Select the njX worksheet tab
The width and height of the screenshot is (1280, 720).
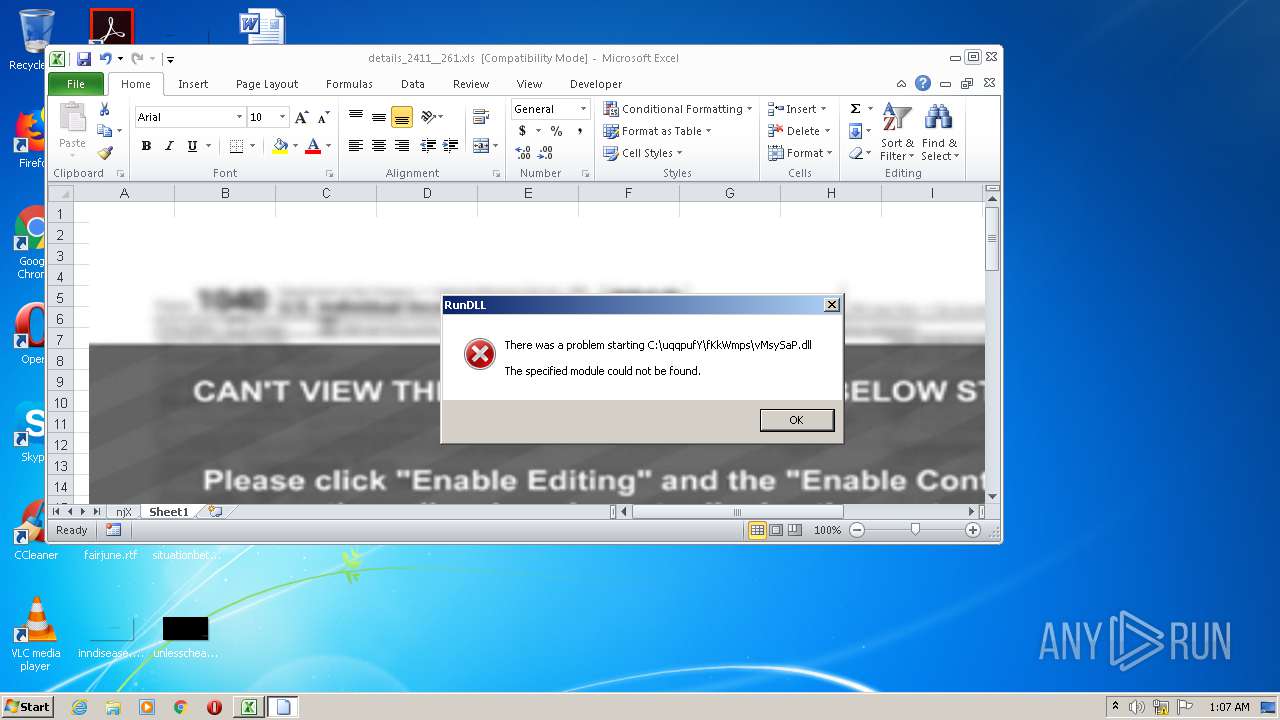(x=123, y=512)
